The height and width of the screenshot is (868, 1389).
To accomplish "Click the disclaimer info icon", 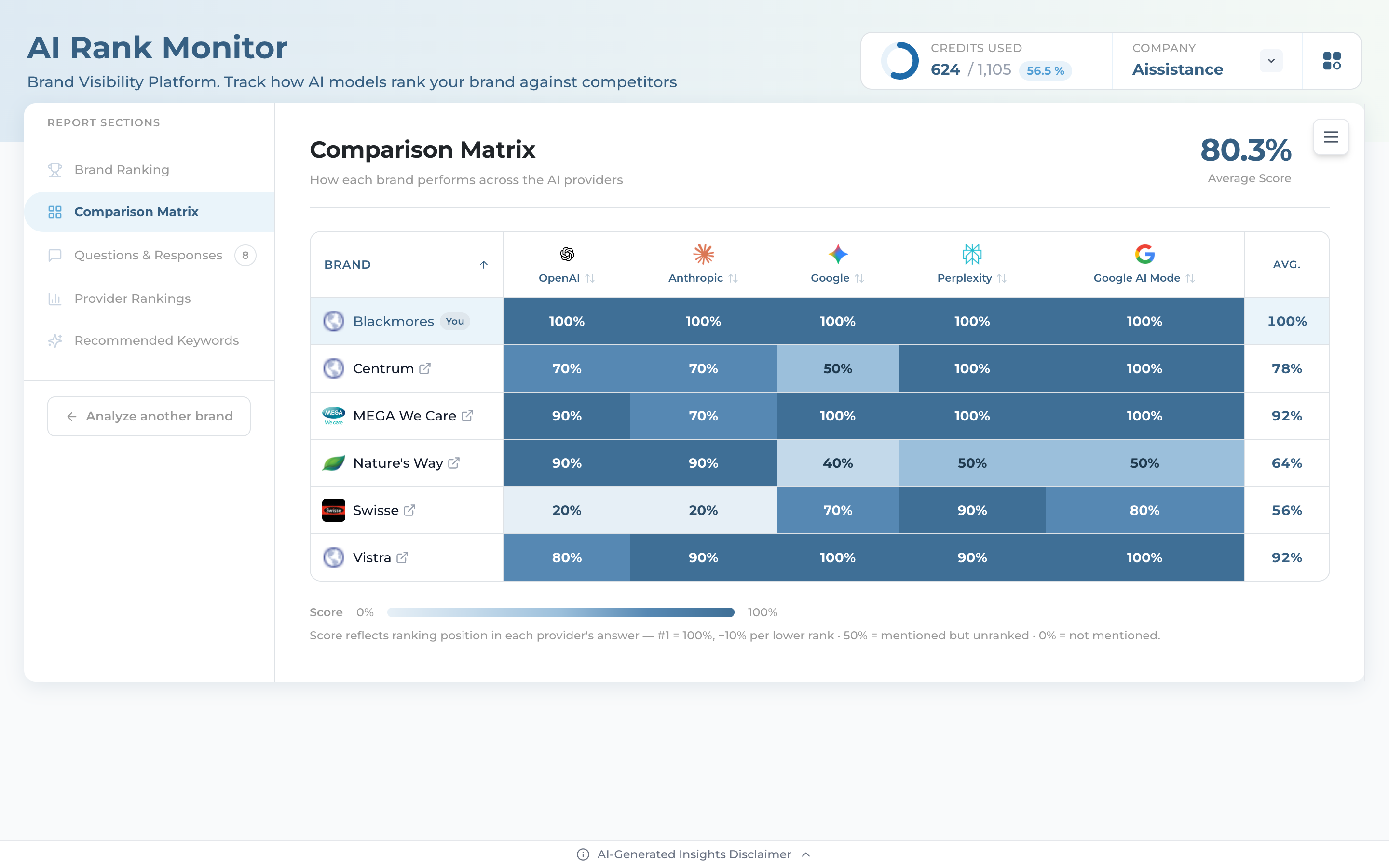I will click(x=583, y=854).
